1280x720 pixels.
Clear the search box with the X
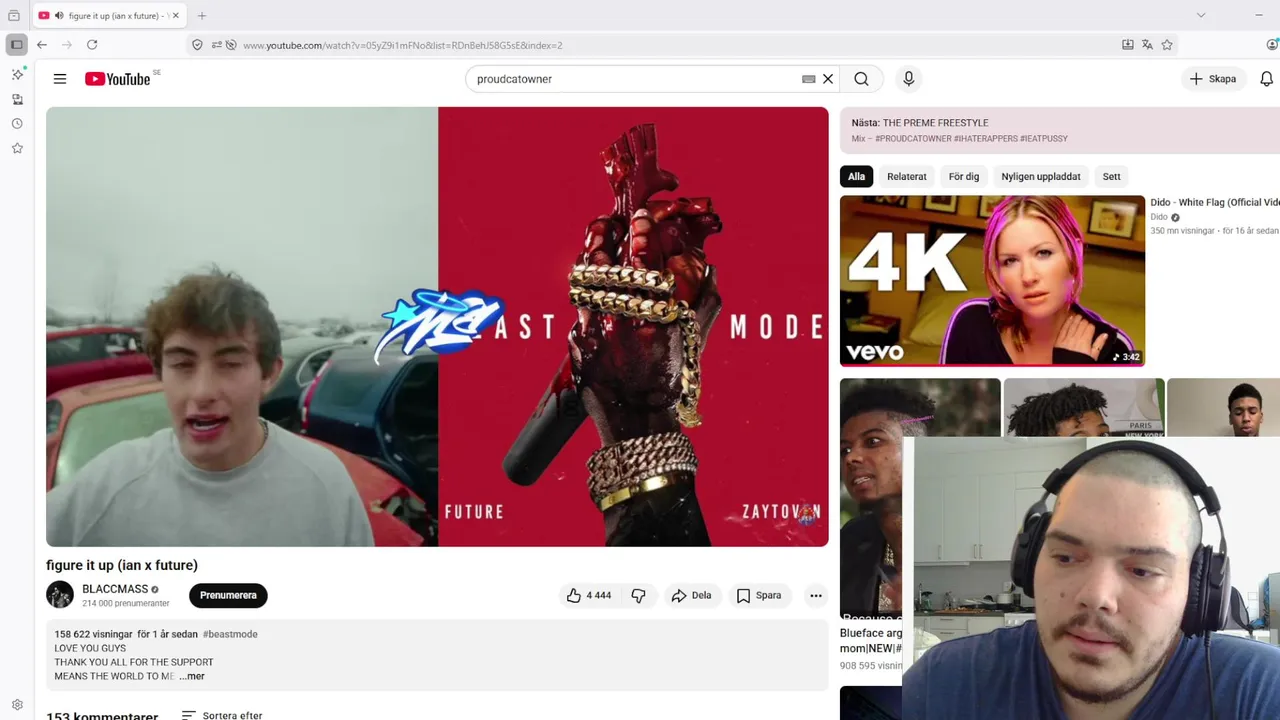[x=828, y=79]
